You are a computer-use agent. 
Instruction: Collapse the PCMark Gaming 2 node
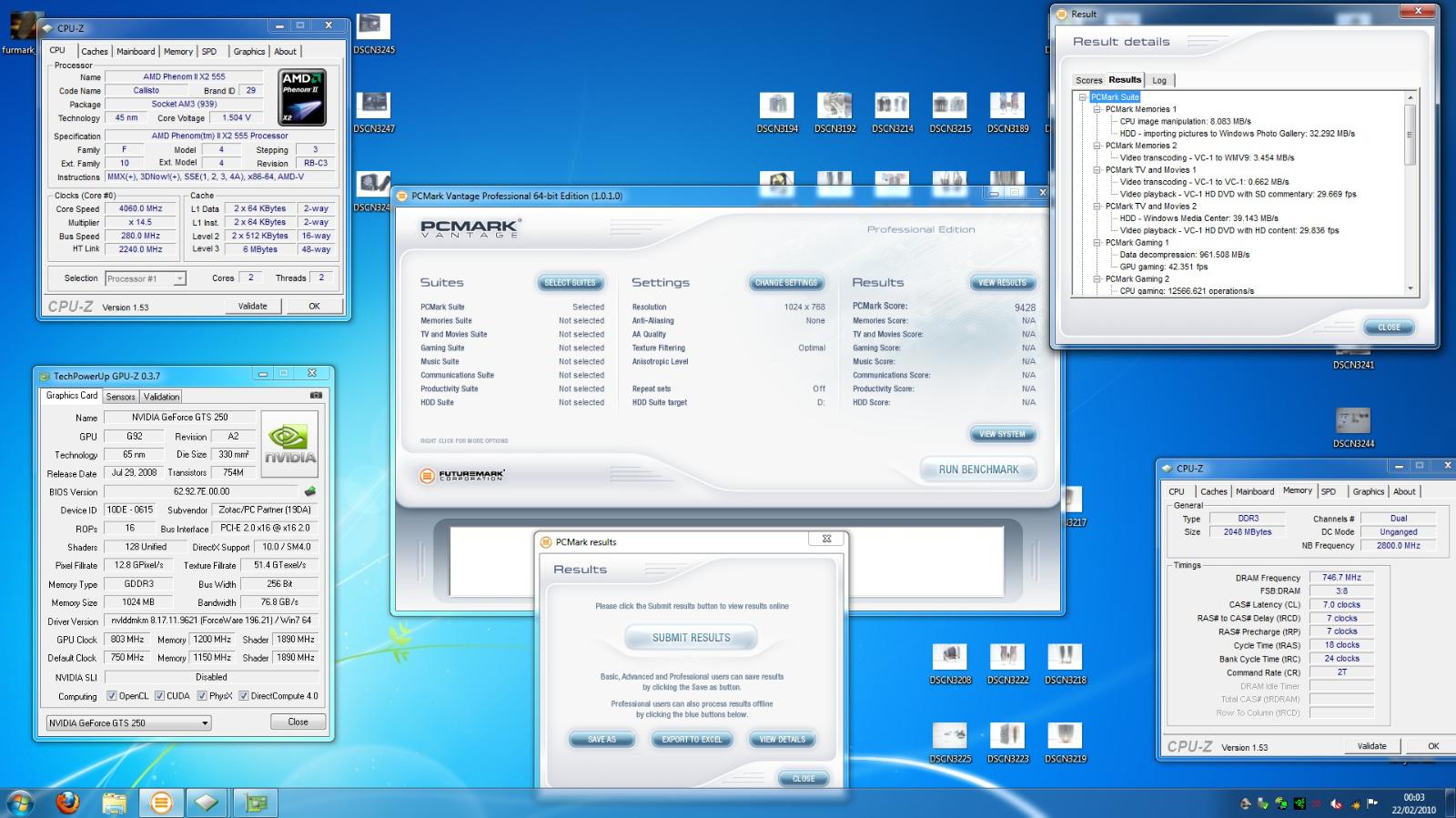pos(1097,279)
